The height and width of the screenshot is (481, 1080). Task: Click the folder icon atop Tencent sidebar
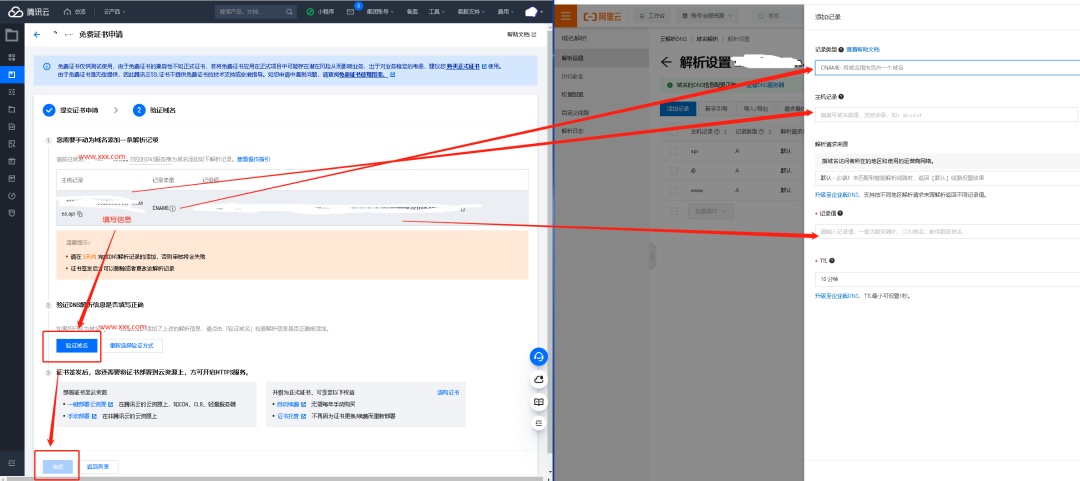11,36
